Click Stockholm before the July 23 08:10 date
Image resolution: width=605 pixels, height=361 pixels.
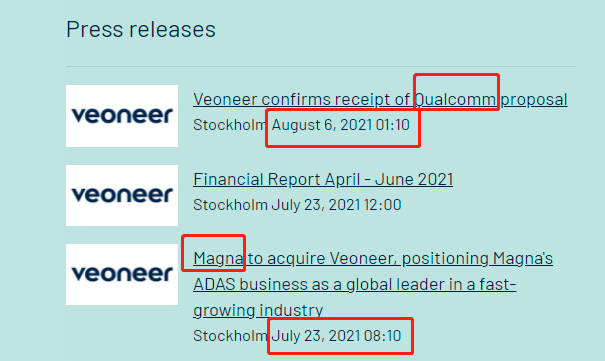tap(230, 336)
